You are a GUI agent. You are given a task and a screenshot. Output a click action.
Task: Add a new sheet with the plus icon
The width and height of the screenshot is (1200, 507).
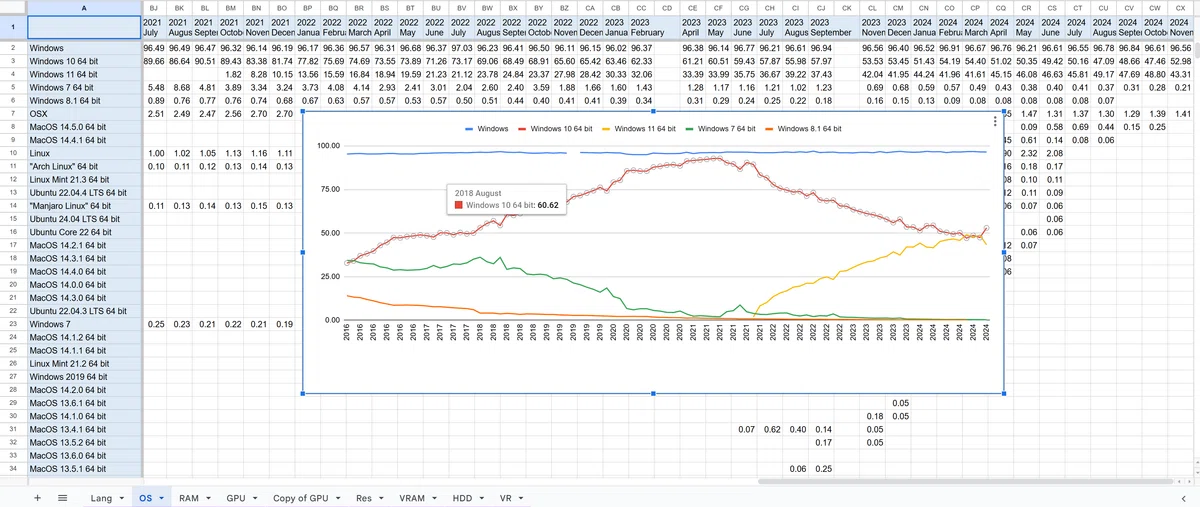[38, 497]
